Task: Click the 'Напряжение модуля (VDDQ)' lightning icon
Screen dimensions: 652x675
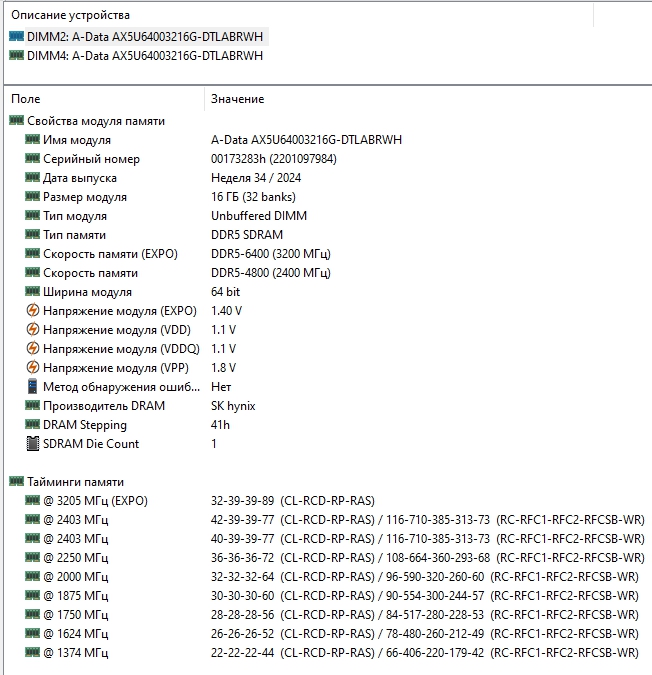Action: point(32,348)
